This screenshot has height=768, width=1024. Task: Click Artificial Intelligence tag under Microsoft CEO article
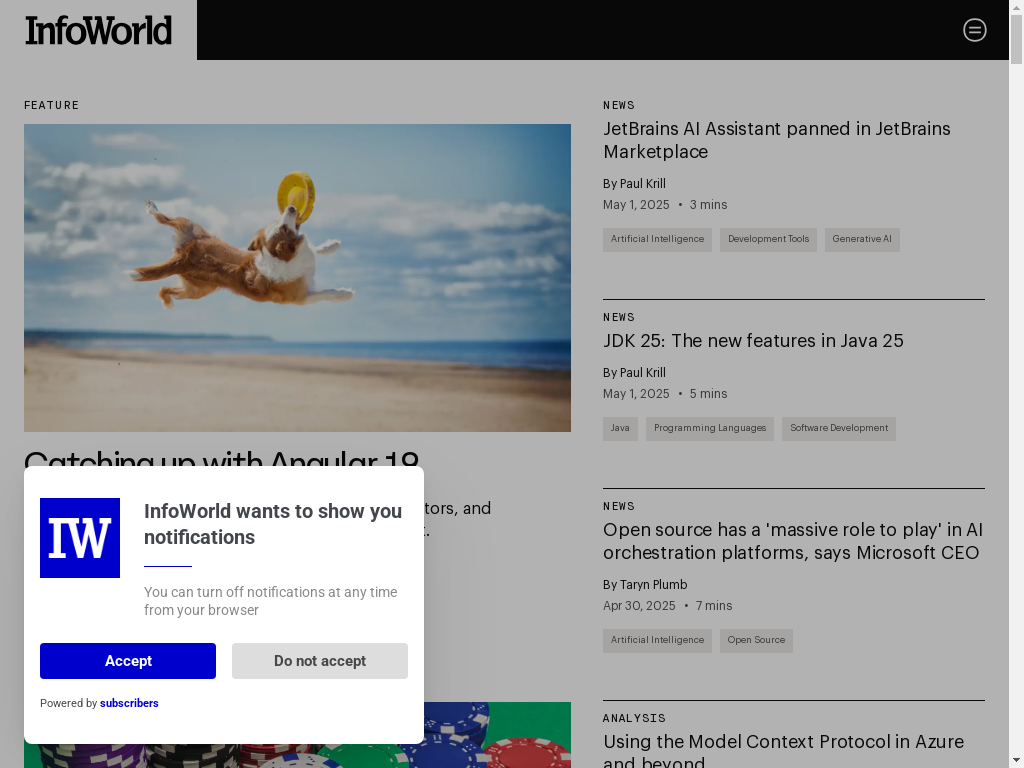[x=657, y=641]
